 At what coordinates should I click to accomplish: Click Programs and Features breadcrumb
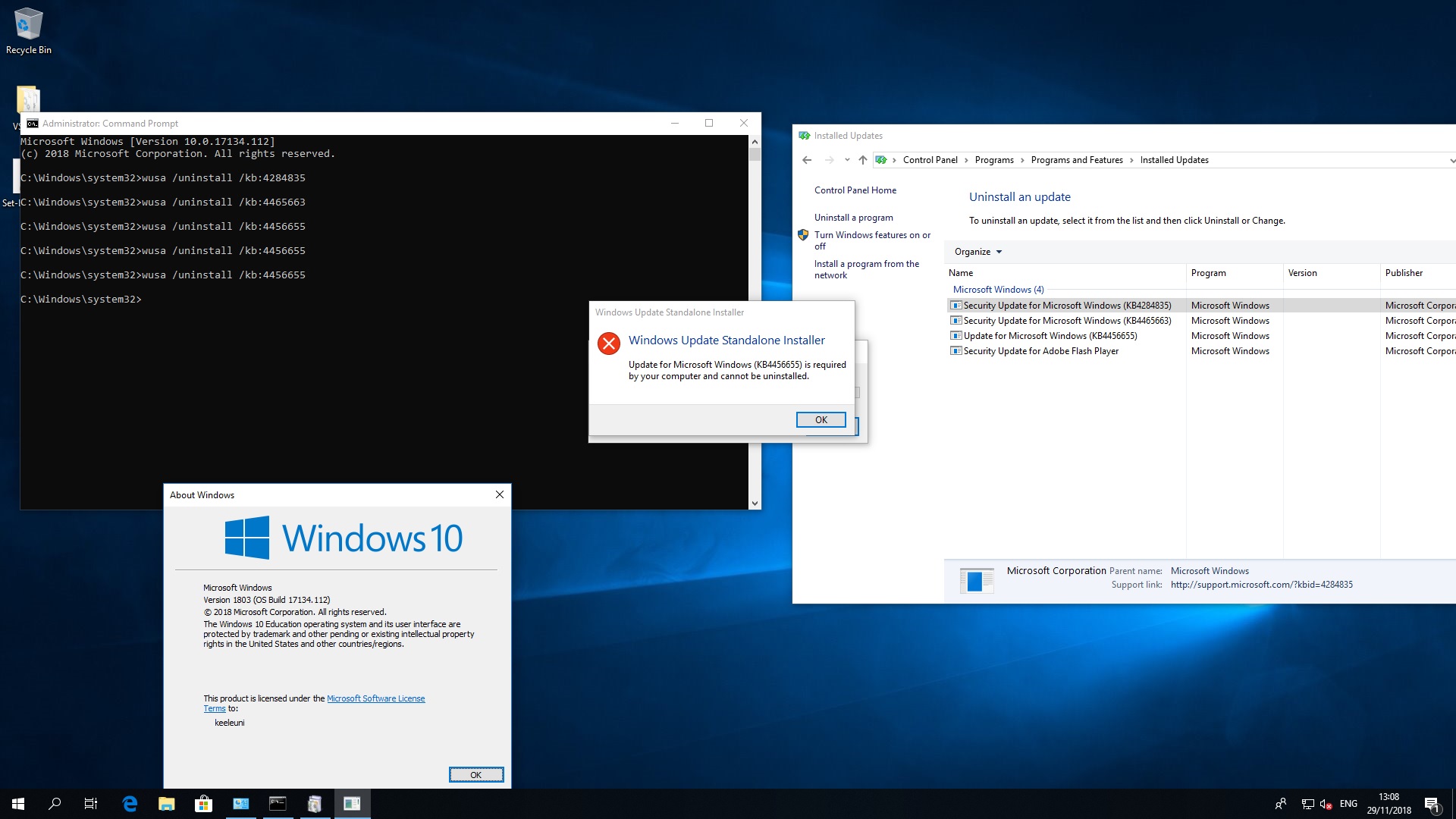coord(1077,160)
